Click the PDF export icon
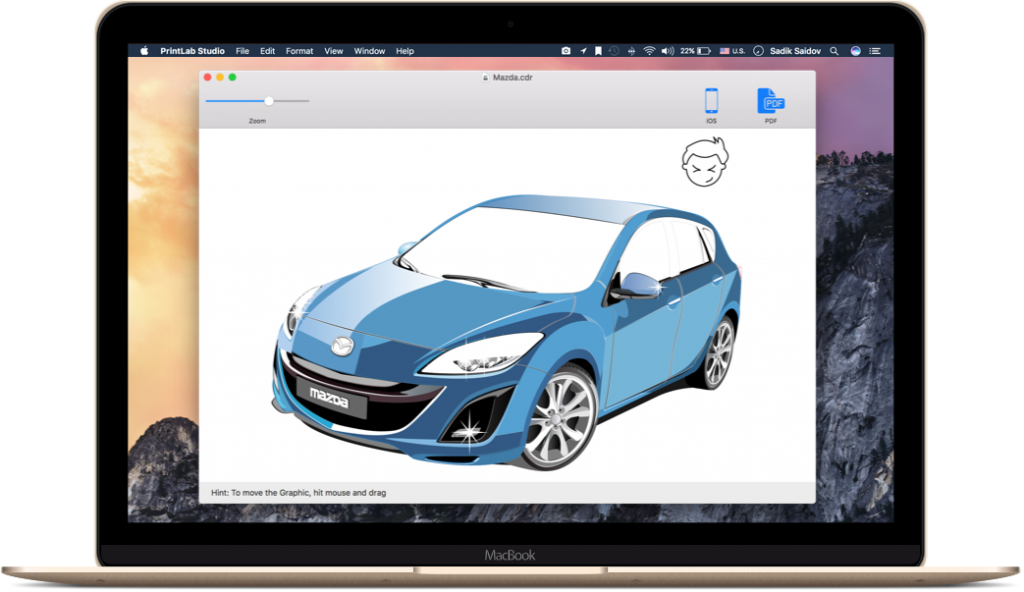 pos(771,101)
